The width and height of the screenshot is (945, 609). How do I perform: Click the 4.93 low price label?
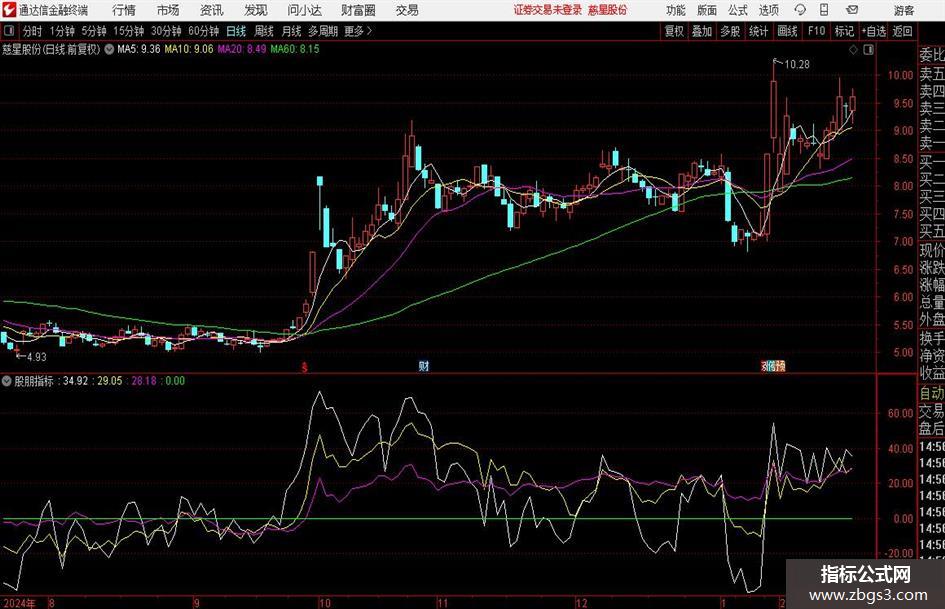[x=36, y=357]
